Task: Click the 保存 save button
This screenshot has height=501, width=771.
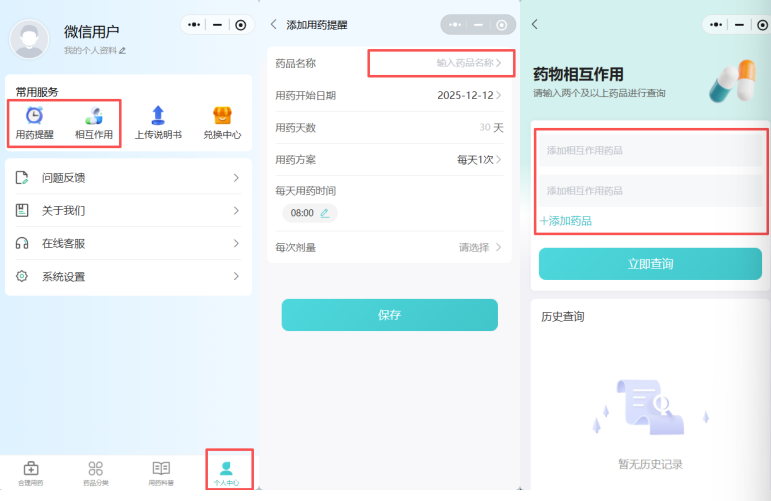Action: click(x=389, y=315)
